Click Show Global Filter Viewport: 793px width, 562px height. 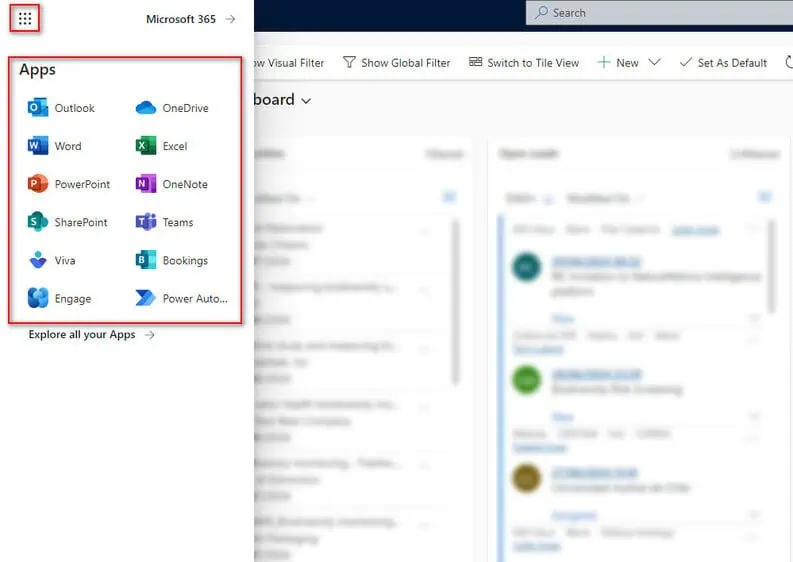point(396,63)
